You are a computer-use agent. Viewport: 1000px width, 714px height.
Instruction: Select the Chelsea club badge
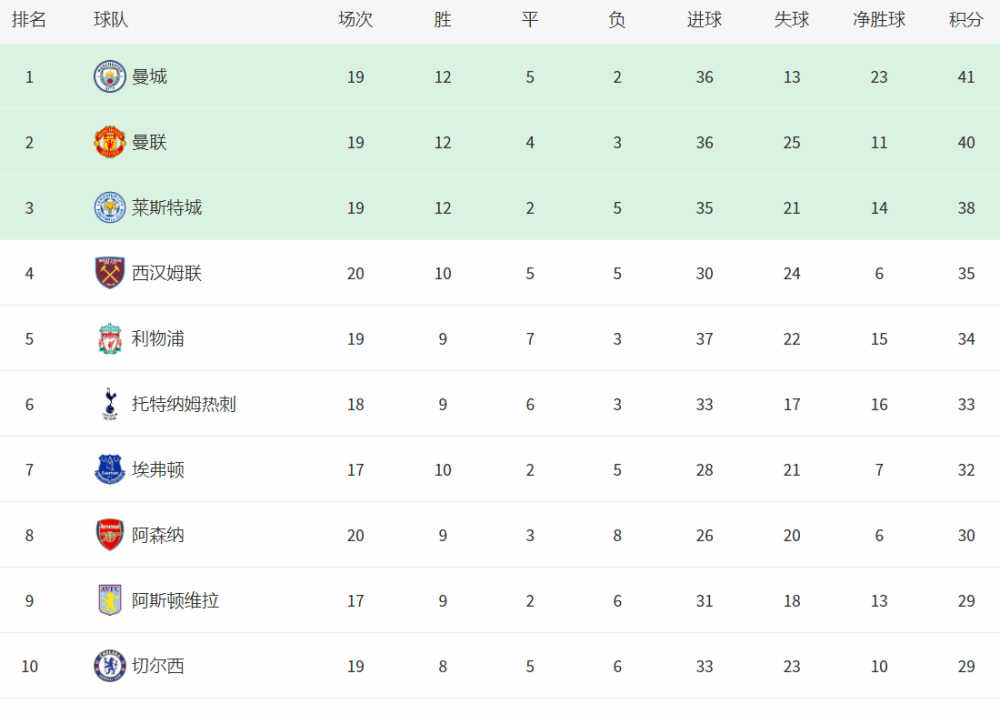(x=110, y=666)
